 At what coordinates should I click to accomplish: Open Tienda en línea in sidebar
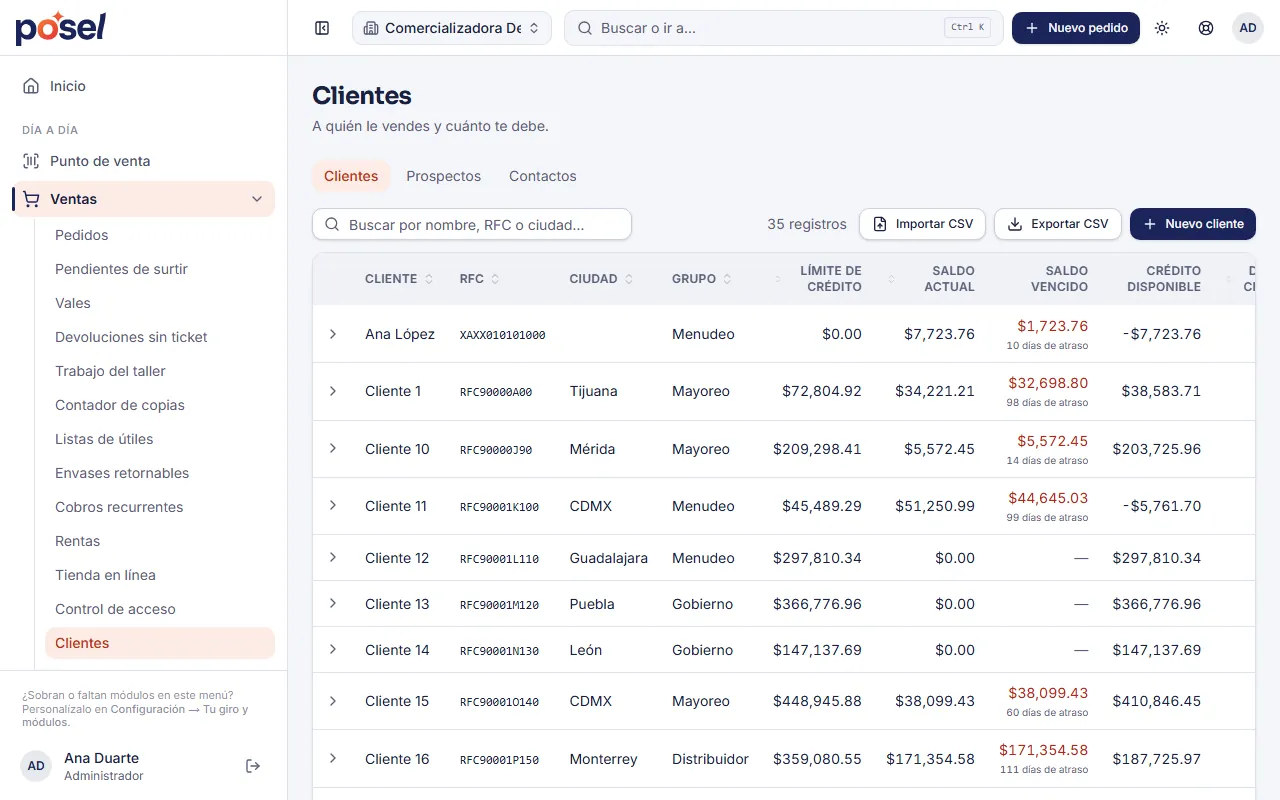pyautogui.click(x=160, y=575)
